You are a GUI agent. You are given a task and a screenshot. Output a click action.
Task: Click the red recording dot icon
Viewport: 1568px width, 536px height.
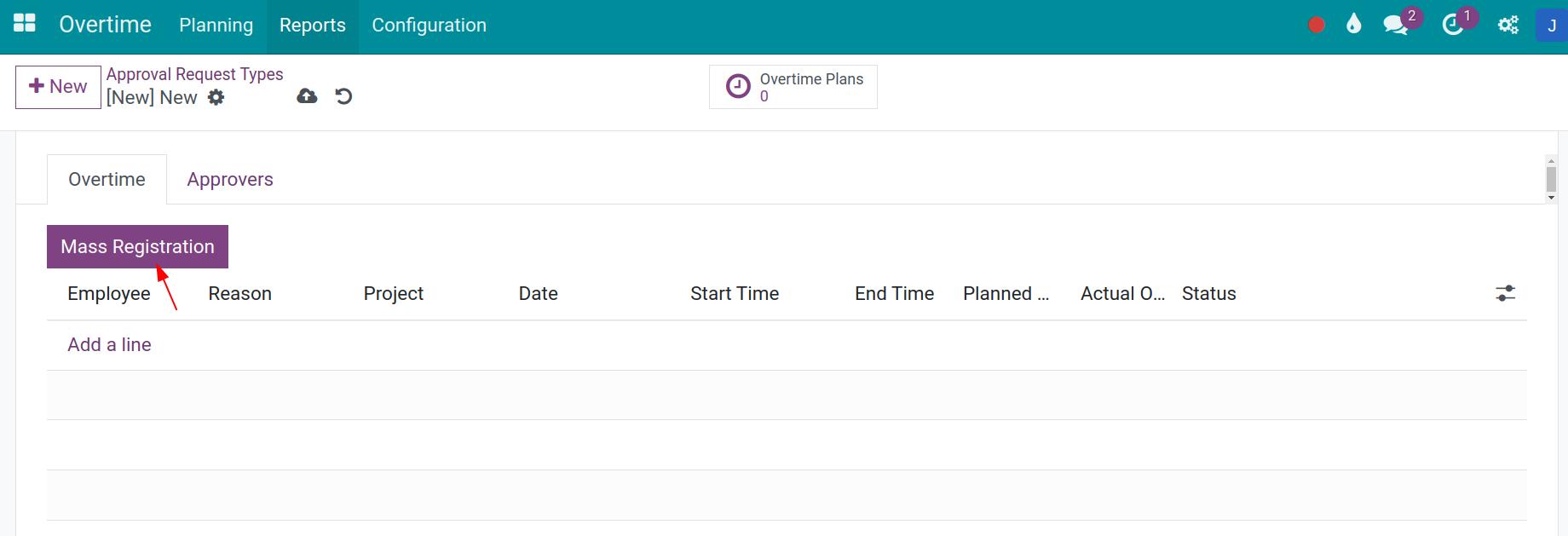[x=1317, y=26]
